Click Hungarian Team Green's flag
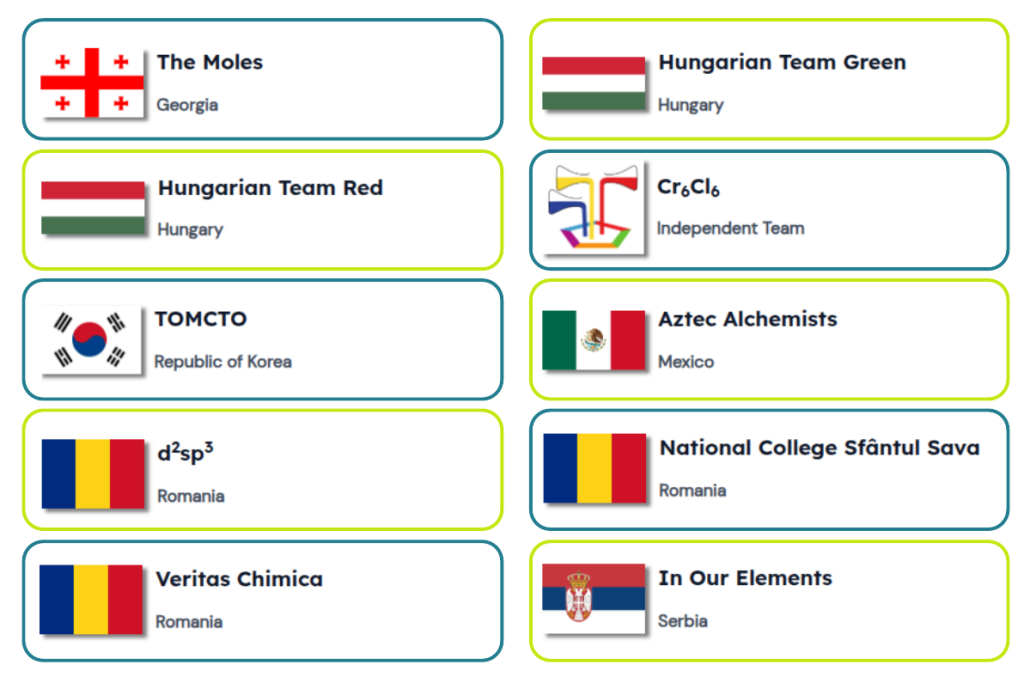 [x=594, y=83]
